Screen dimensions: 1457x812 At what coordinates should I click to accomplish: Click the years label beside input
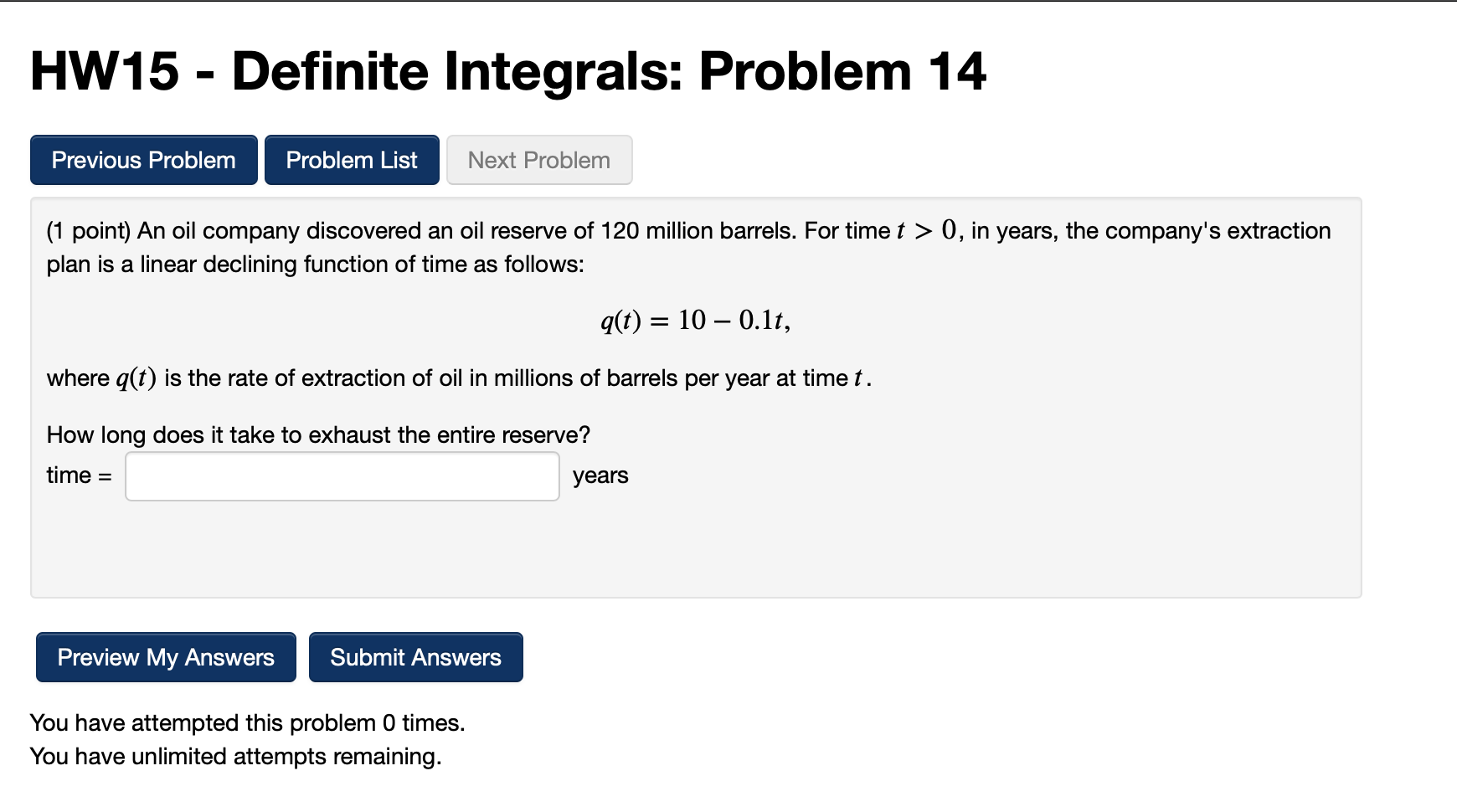pyautogui.click(x=600, y=475)
